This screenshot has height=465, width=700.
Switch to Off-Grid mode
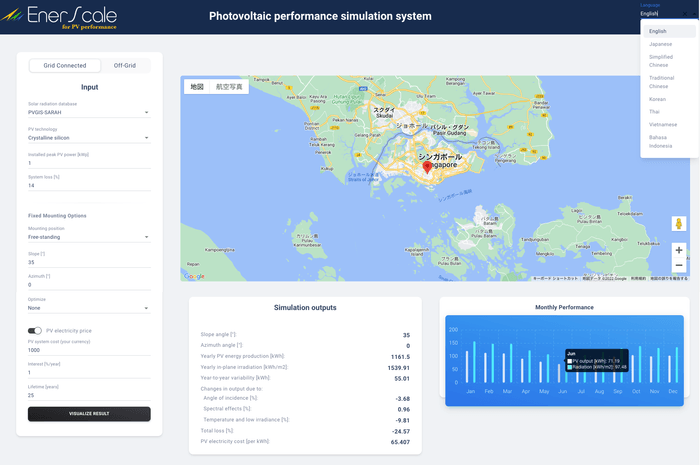(125, 65)
